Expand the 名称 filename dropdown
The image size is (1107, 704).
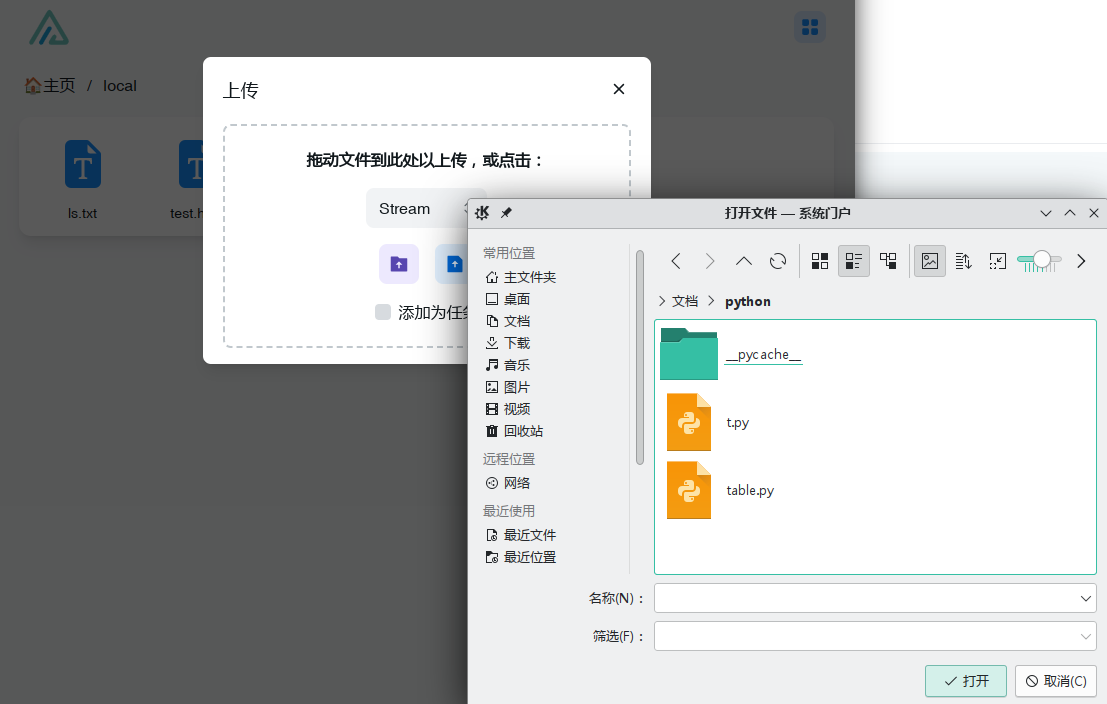point(1086,598)
